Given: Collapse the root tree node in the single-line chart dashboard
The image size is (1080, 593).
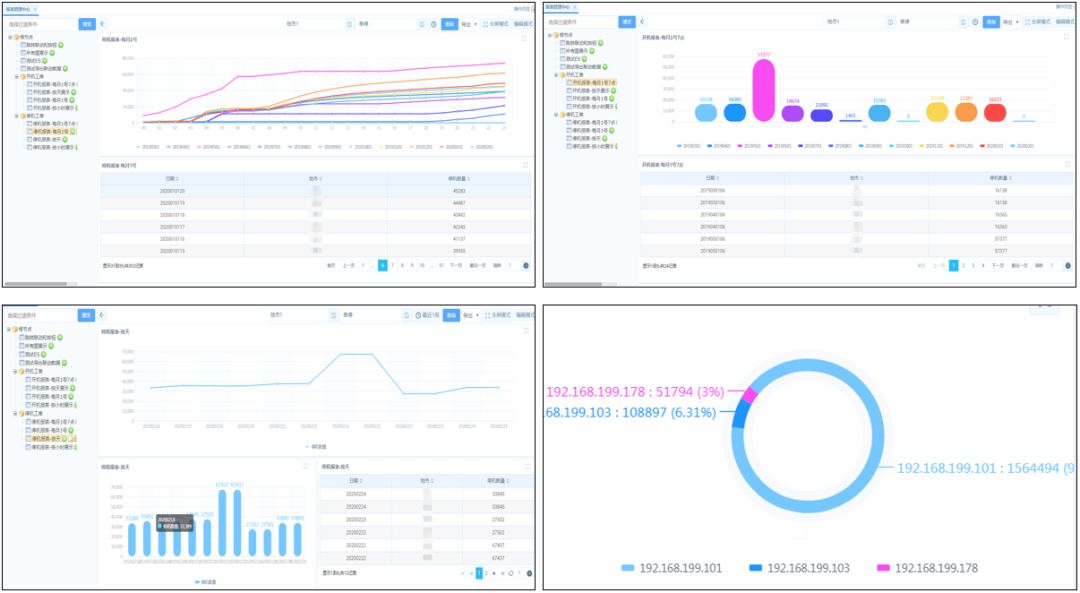Looking at the screenshot, I should click(9, 329).
